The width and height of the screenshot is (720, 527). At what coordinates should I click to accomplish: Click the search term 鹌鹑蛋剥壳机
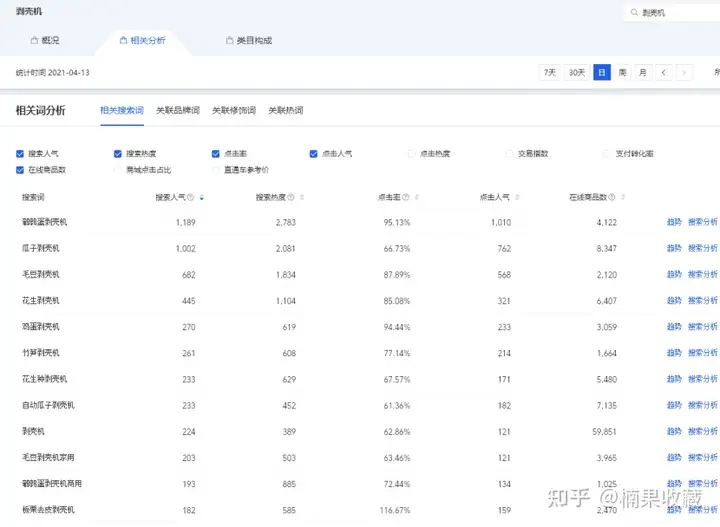click(x=45, y=222)
